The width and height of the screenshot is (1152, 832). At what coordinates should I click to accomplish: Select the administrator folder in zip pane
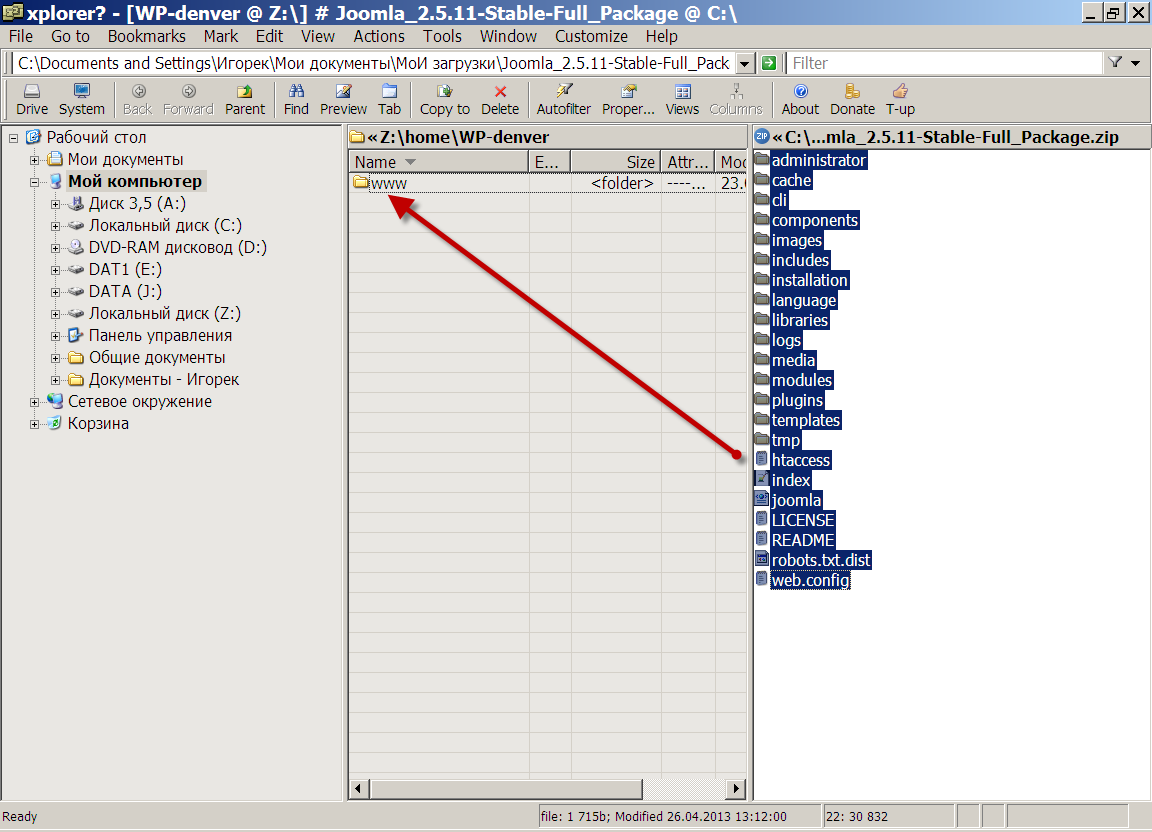(x=818, y=160)
